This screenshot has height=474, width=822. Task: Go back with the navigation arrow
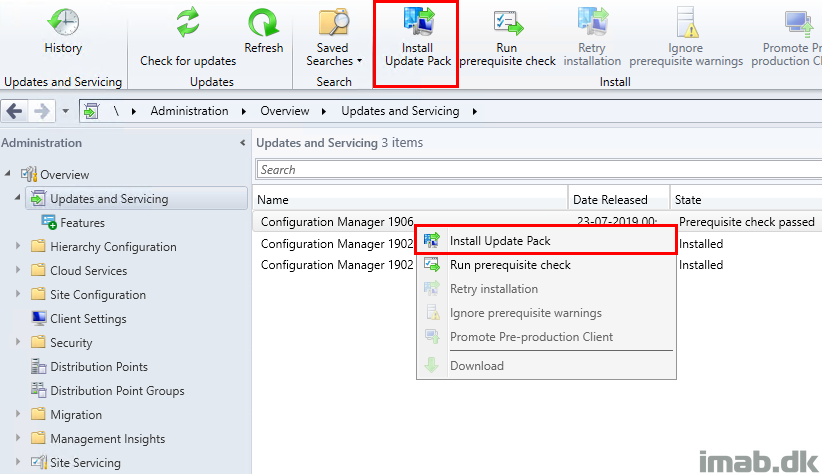[14, 111]
